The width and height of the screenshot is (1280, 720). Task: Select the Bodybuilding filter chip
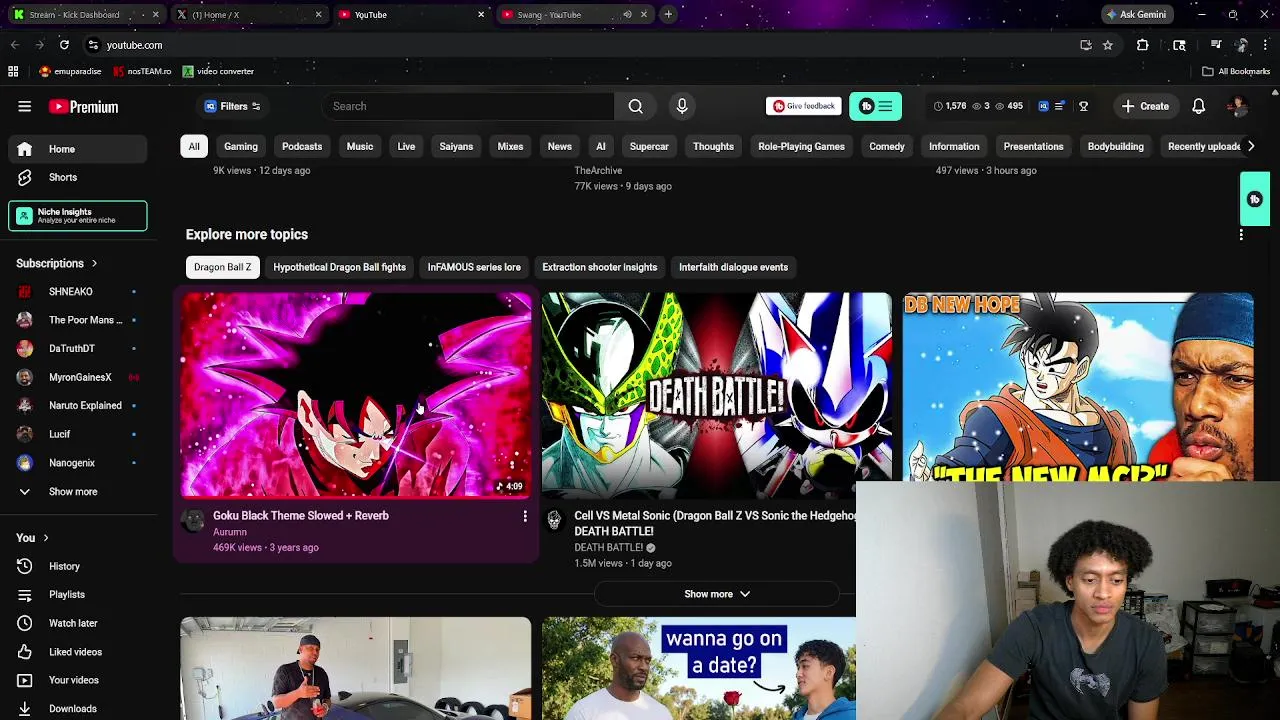pyautogui.click(x=1115, y=146)
